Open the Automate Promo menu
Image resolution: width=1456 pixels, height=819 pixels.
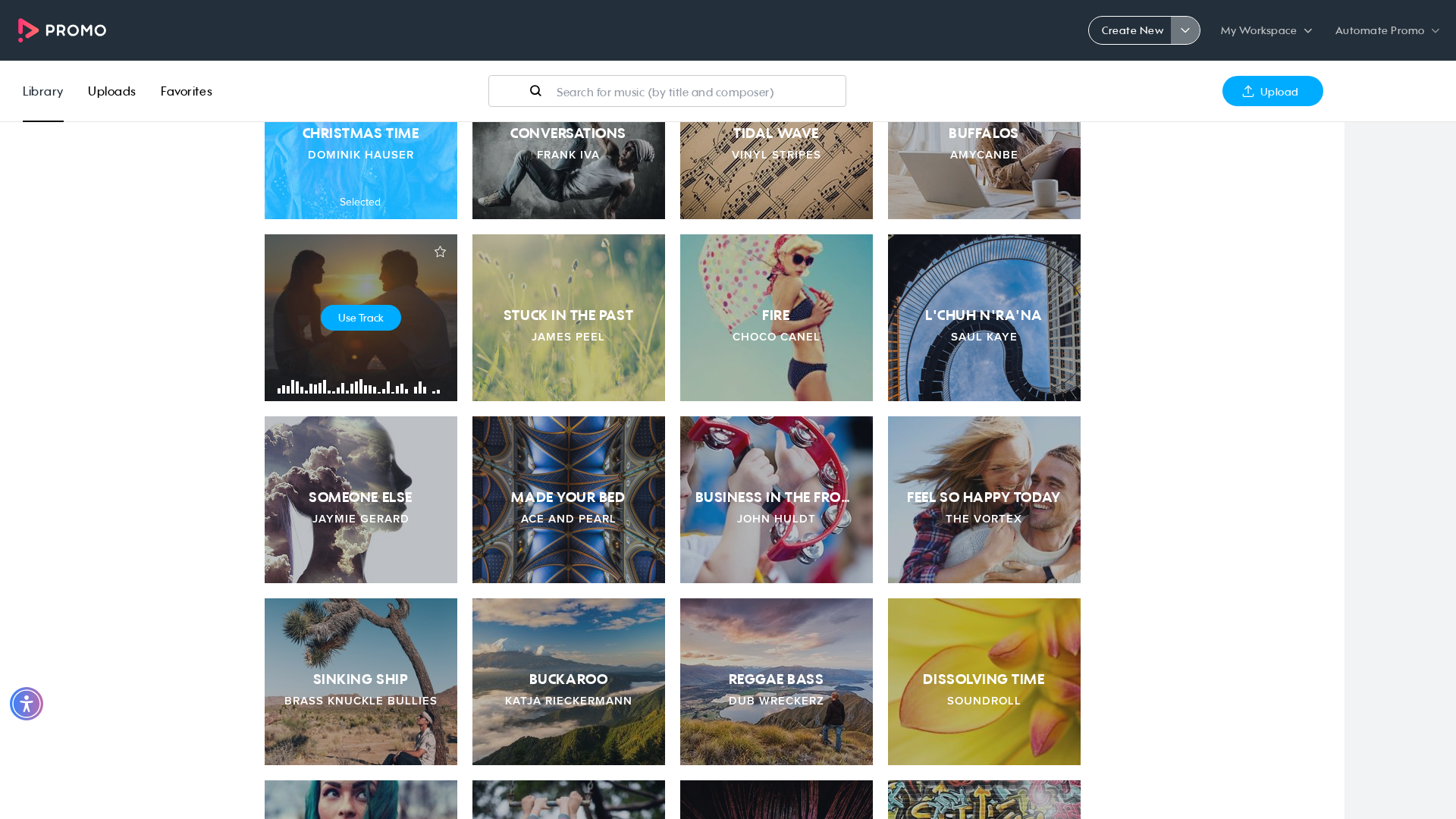click(1387, 30)
